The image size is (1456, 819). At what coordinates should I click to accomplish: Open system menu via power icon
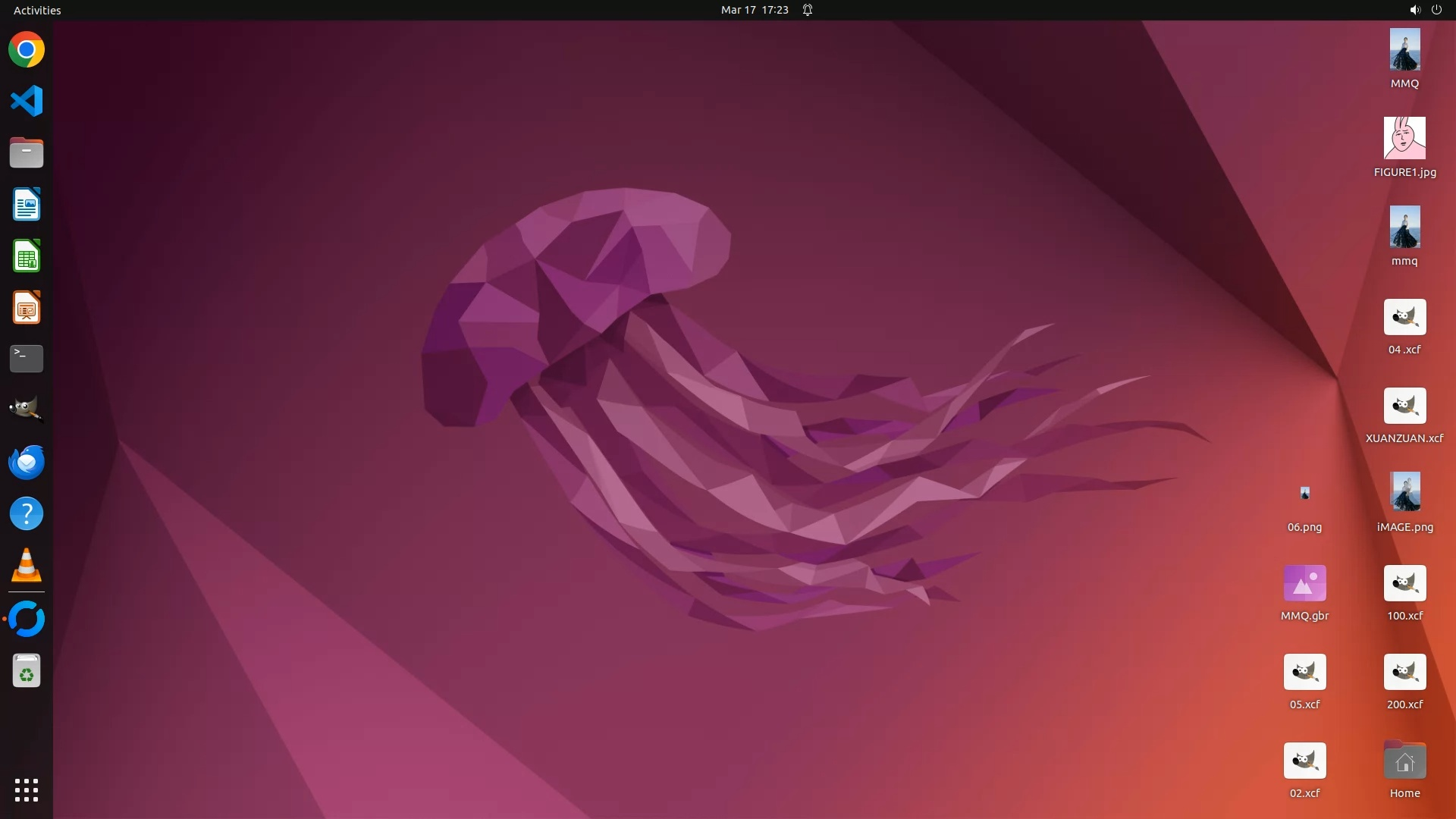(x=1436, y=10)
